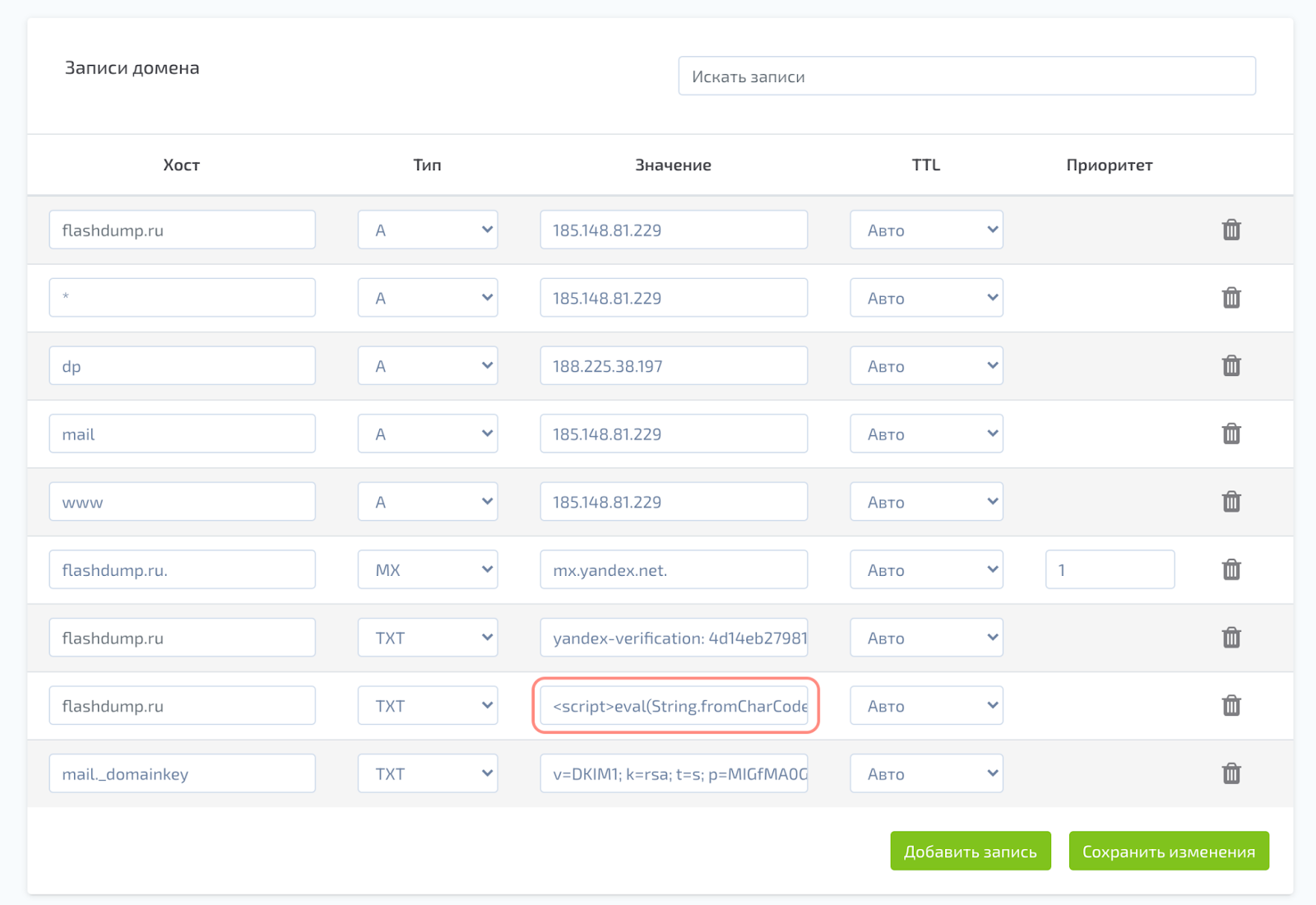This screenshot has height=905, width=1316.
Task: Open TTL dropdown in the * host row
Action: tap(926, 298)
